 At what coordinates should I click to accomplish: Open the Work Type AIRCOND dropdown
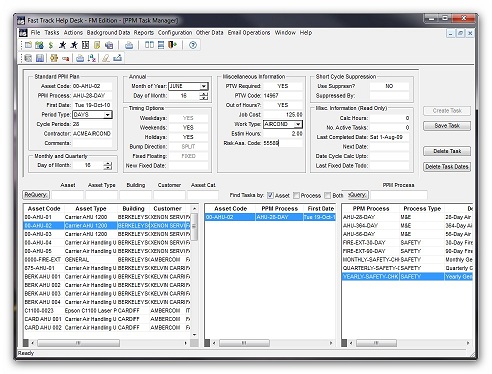coord(298,124)
